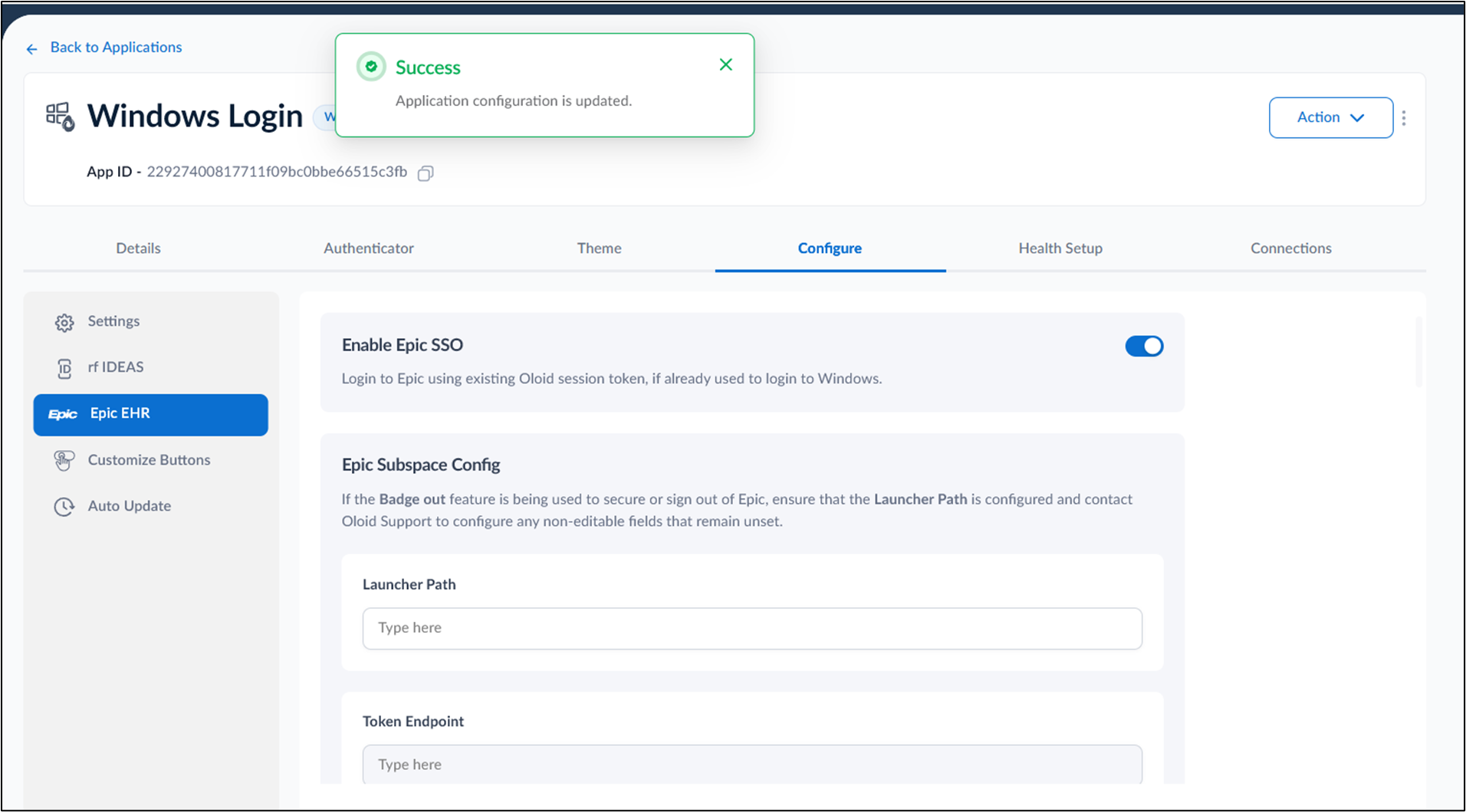Click the Settings gear icon
The image size is (1466, 812).
point(64,323)
